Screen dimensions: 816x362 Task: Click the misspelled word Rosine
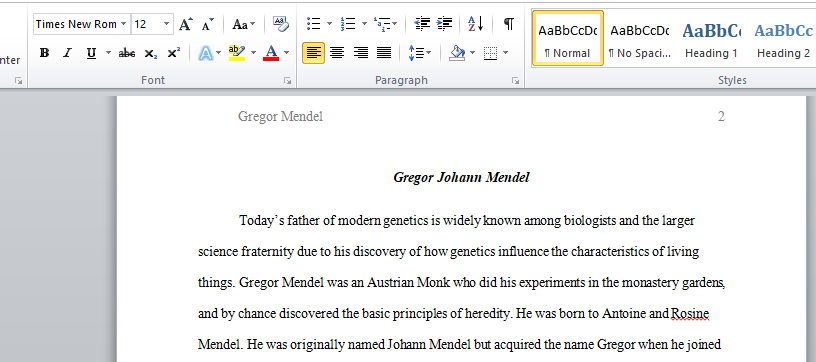tap(690, 314)
